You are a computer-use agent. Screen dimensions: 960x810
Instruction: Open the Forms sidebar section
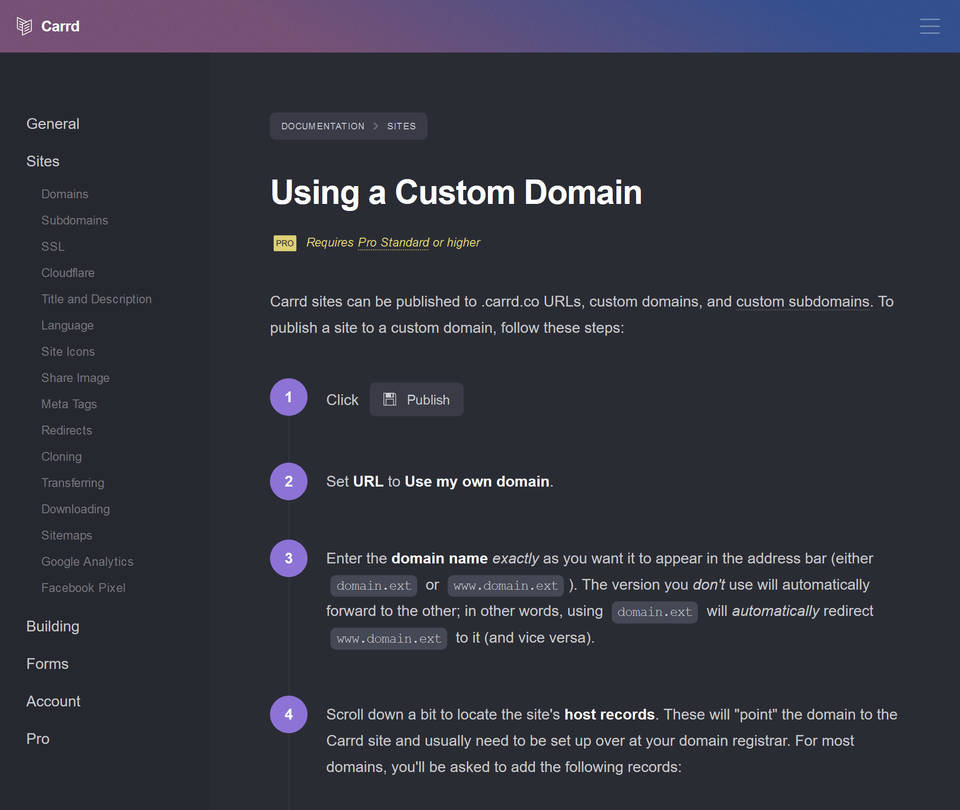pos(47,664)
